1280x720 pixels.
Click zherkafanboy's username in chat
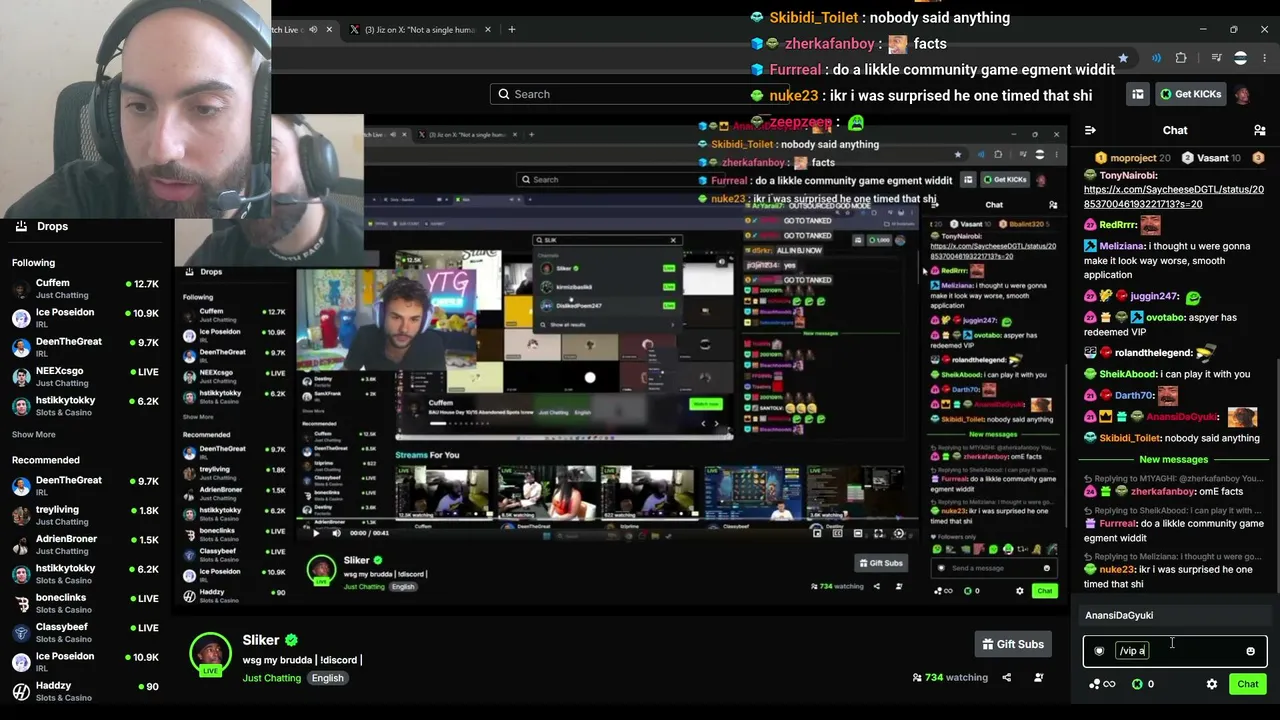click(x=1163, y=492)
